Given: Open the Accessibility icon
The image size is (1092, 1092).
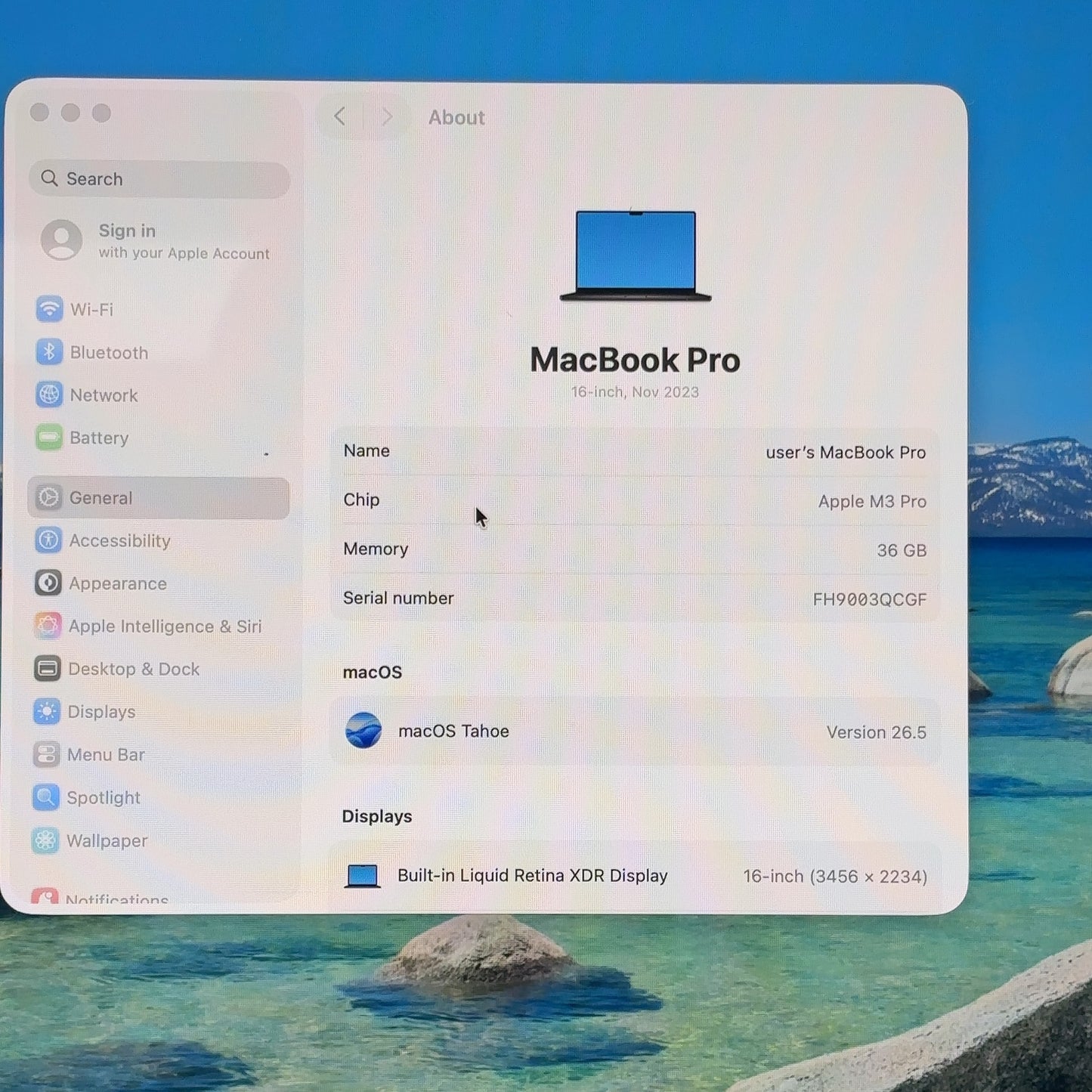Looking at the screenshot, I should tap(48, 540).
